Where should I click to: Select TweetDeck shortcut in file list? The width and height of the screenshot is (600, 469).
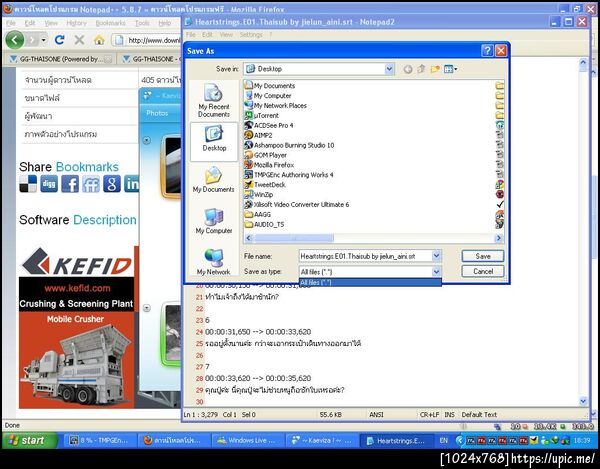(265, 185)
